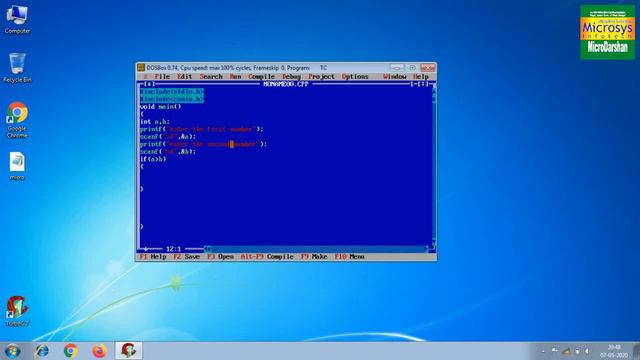Launch Internet Explorer from taskbar
Viewport: 640px width, 360px height.
click(42, 351)
